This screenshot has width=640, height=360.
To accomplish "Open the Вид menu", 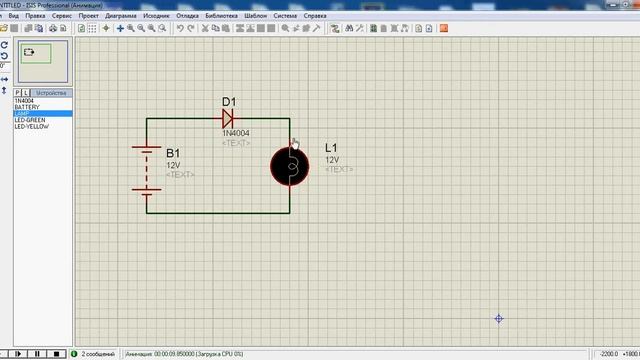I will [x=13, y=16].
